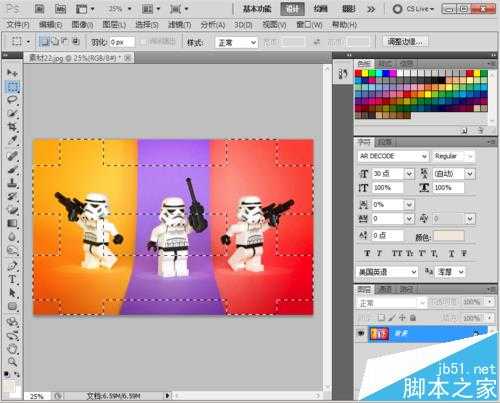Image resolution: width=500 pixels, height=403 pixels.
Task: Hide the Background layer with eye icon
Action: point(361,334)
